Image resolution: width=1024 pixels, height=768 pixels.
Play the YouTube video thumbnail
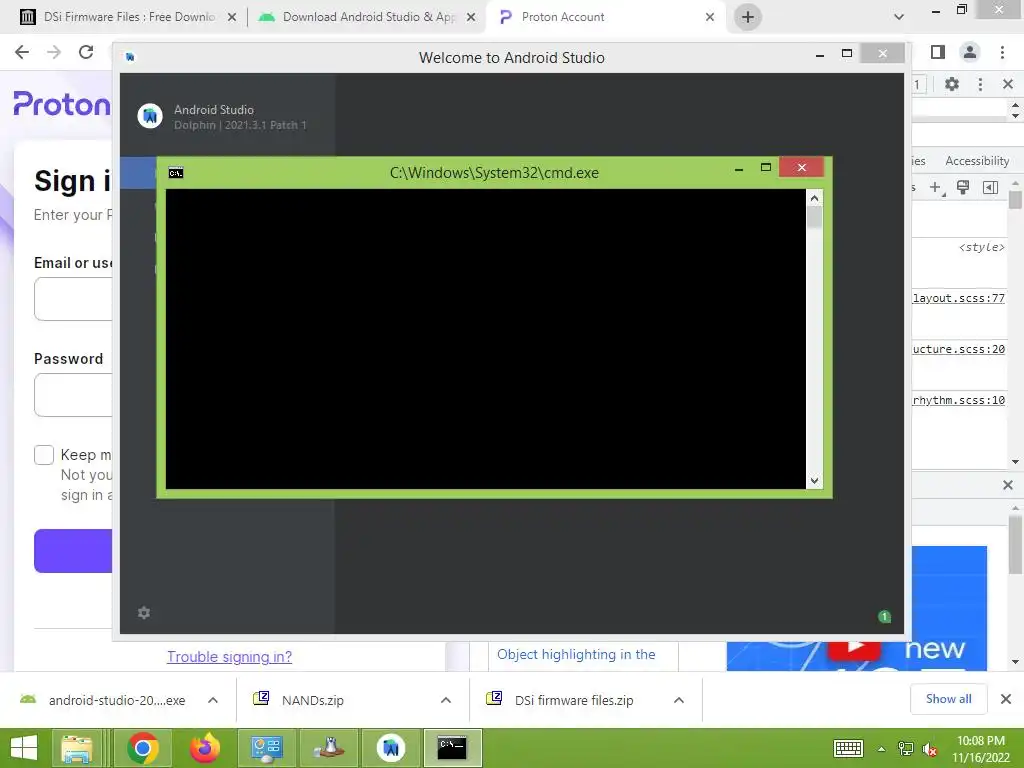pyautogui.click(x=855, y=649)
